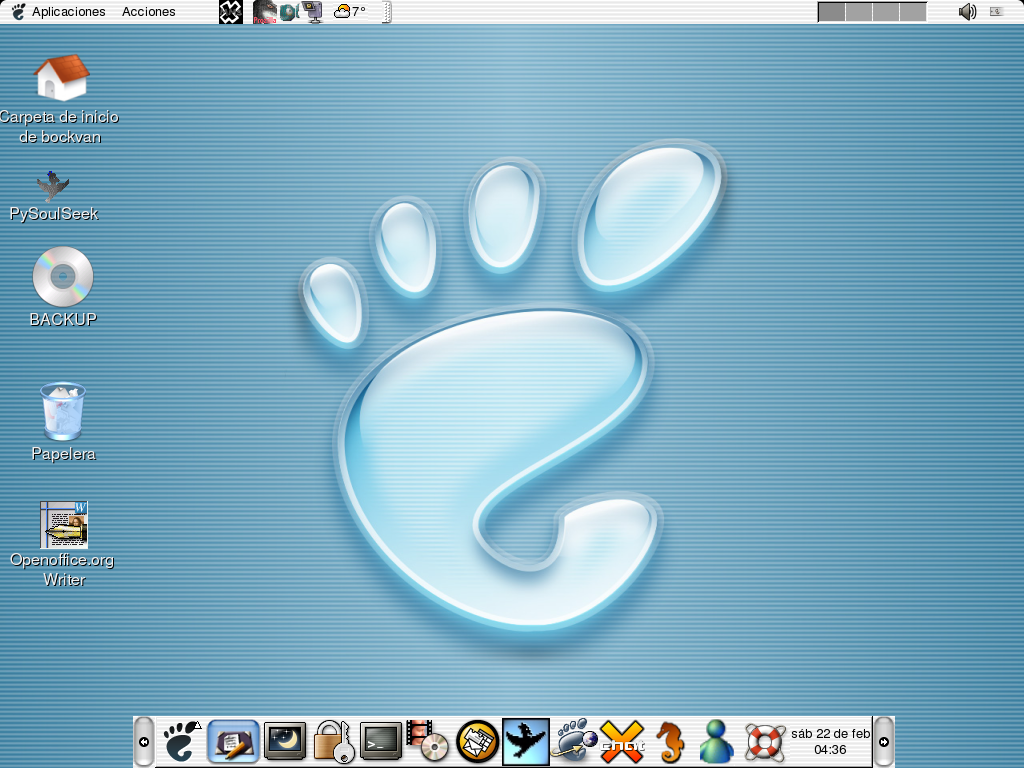Open the lifebuoy help icon
The height and width of the screenshot is (768, 1024).
point(765,743)
